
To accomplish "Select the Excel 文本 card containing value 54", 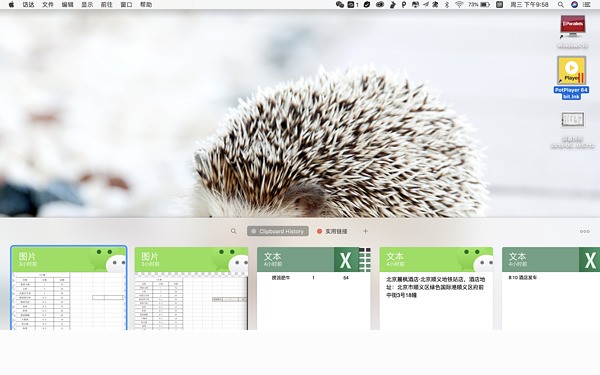I will 314,289.
